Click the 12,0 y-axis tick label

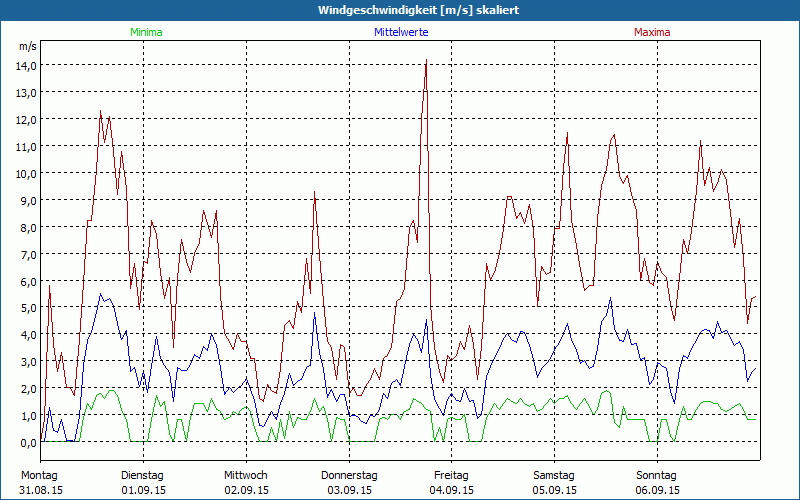click(25, 119)
